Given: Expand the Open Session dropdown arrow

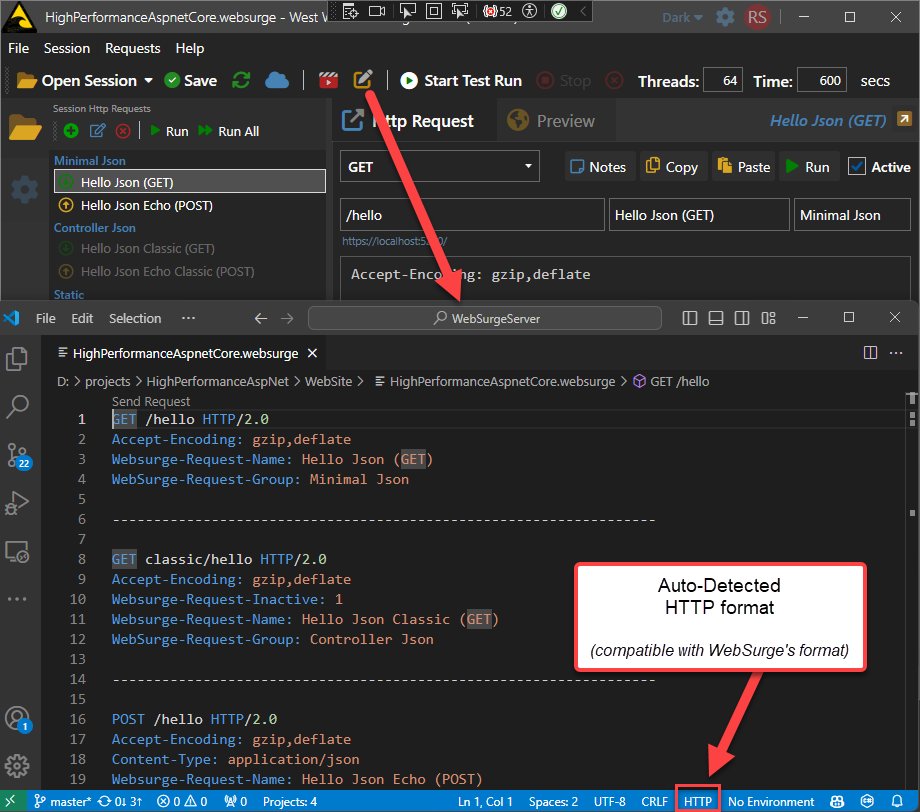Looking at the screenshot, I should [x=148, y=80].
